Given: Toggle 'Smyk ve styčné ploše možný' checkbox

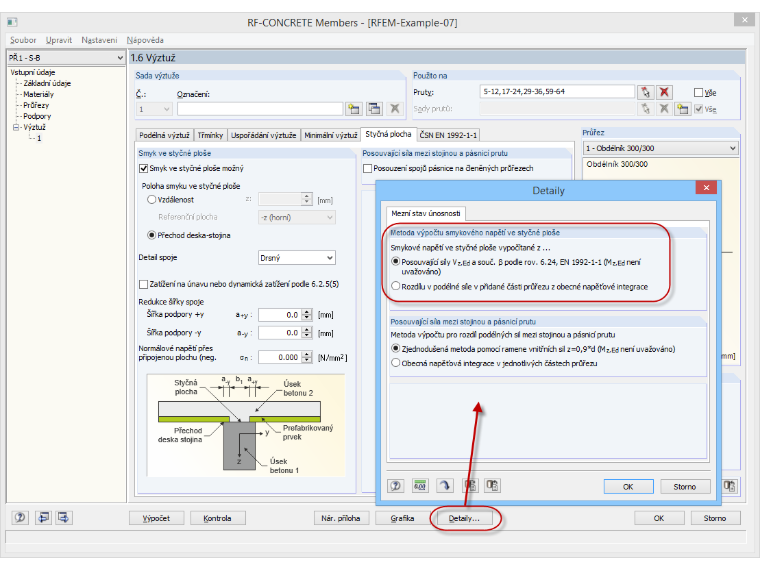Looking at the screenshot, I should [x=143, y=169].
